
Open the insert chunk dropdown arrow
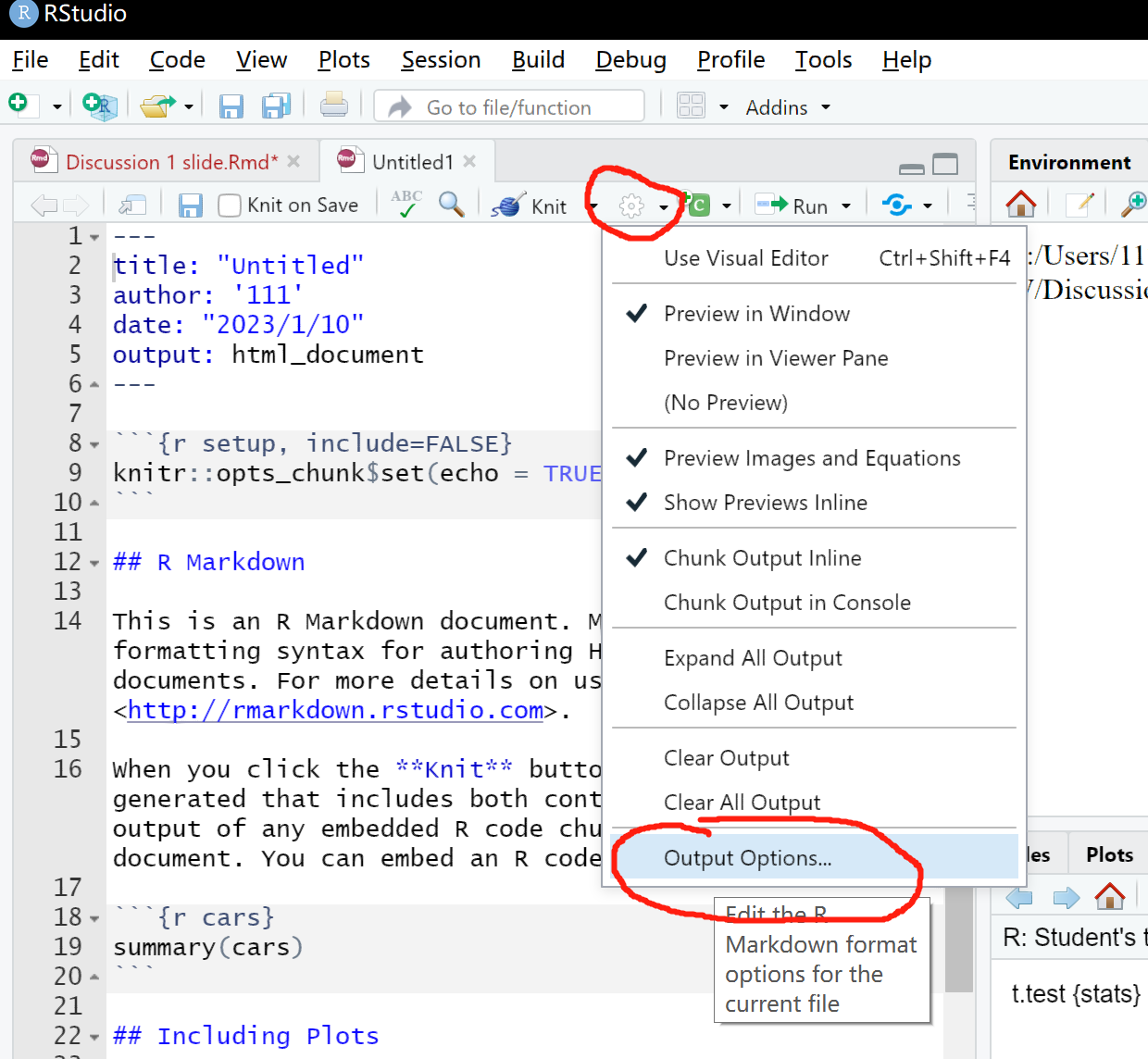[727, 206]
